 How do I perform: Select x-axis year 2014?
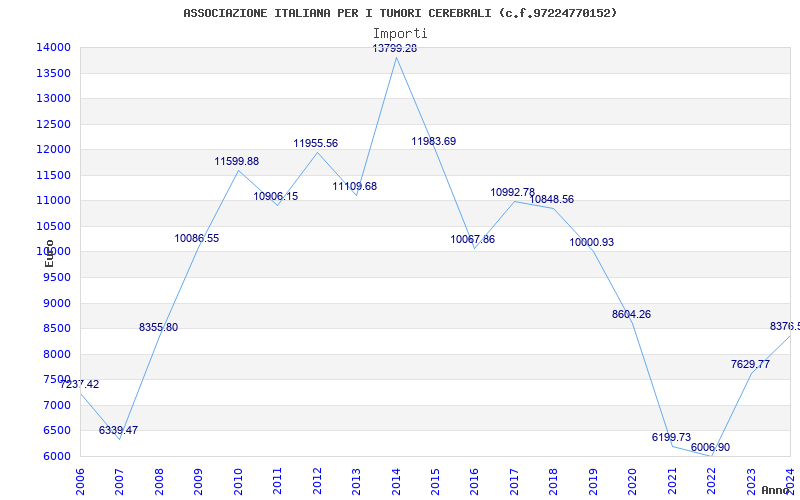396,482
